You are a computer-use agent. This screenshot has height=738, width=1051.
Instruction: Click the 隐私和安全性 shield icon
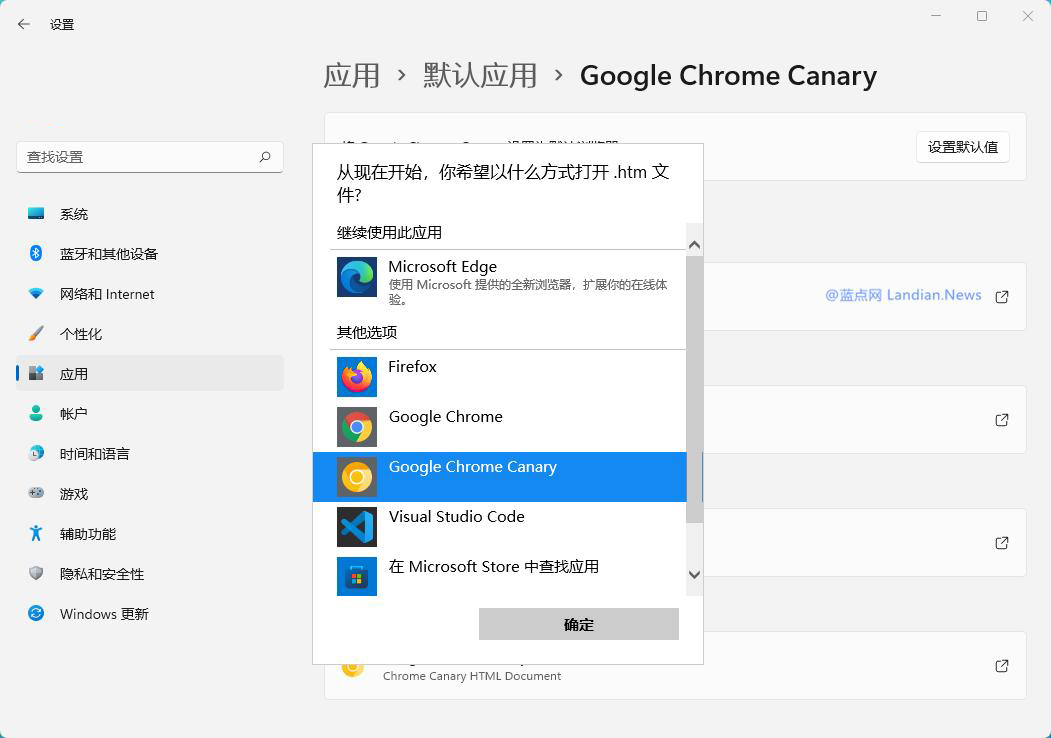(x=36, y=573)
